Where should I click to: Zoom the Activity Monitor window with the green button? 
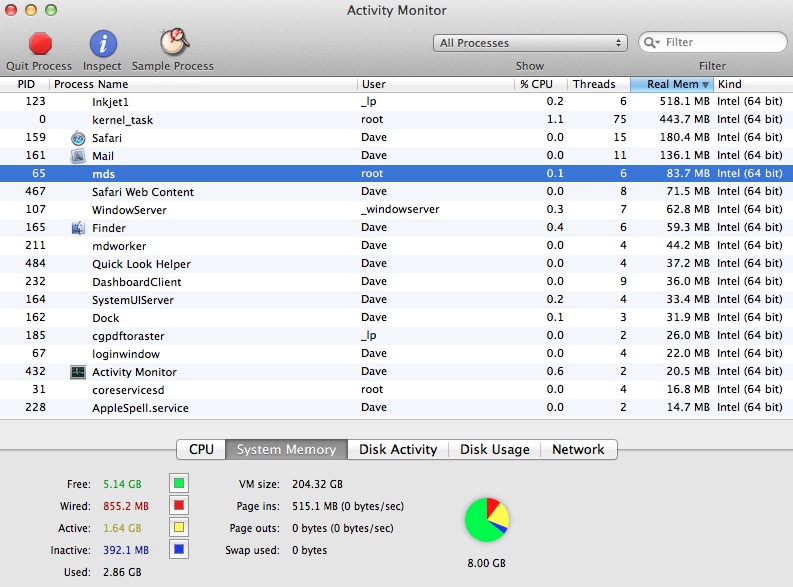coord(51,10)
